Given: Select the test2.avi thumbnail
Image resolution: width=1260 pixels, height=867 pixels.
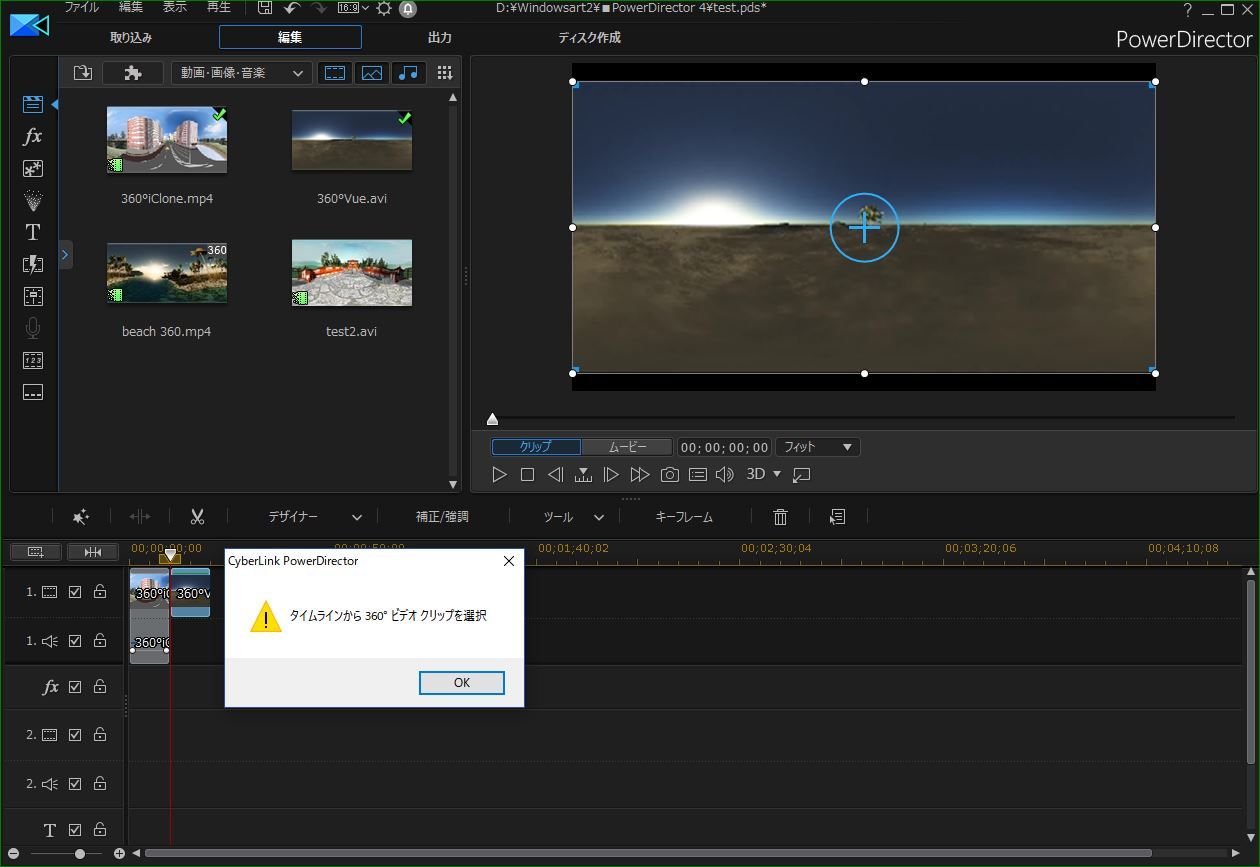Looking at the screenshot, I should (352, 272).
